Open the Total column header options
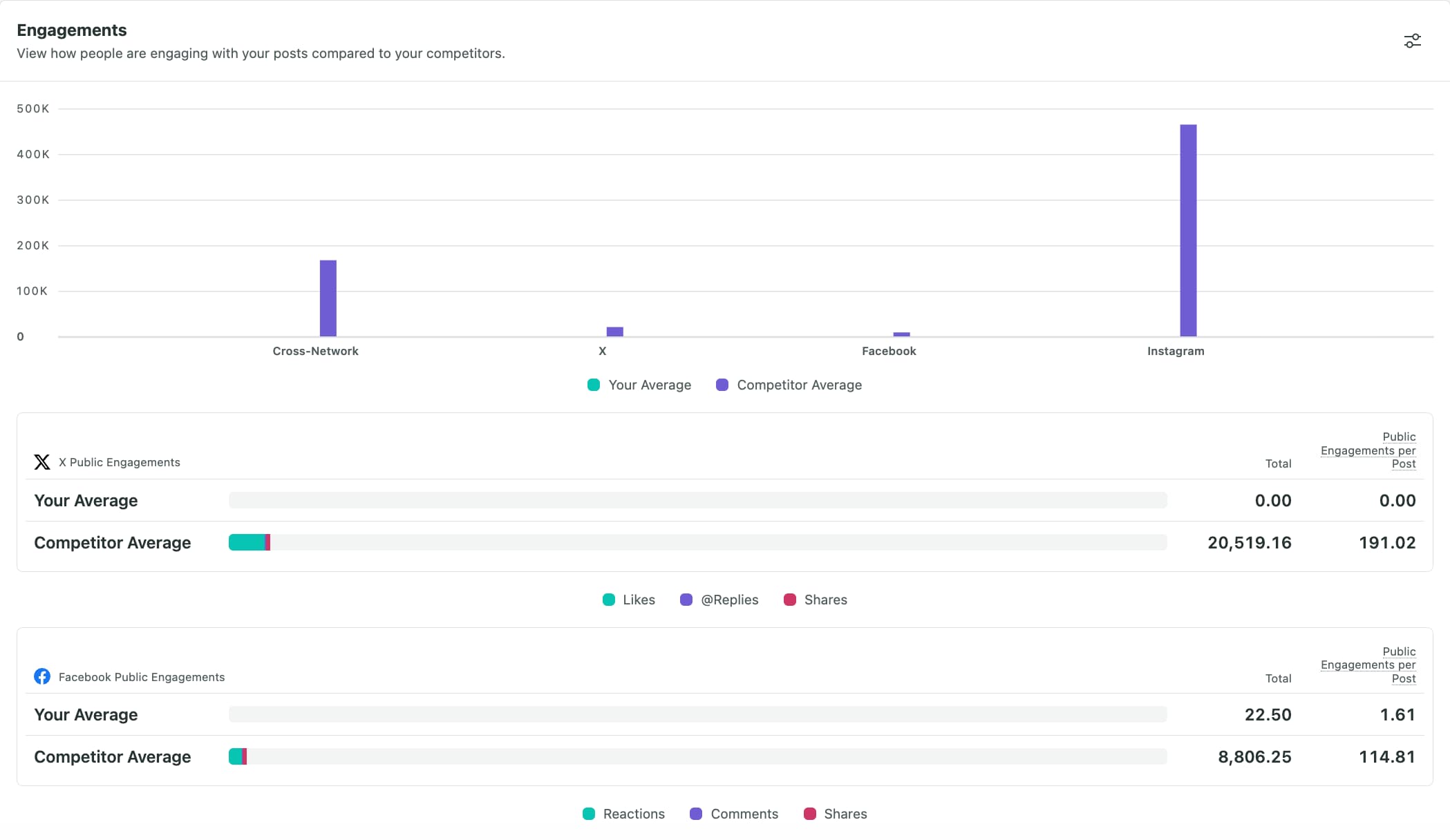This screenshot has height=840, width=1450. pos(1278,463)
